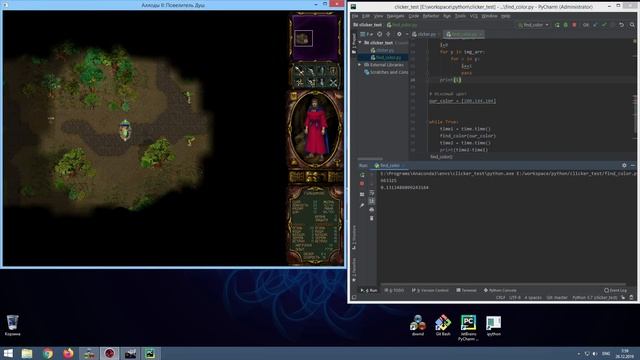Screen dimensions: 640x360
Task: Close the find_color.py editor tab
Action: pyautogui.click(x=481, y=34)
